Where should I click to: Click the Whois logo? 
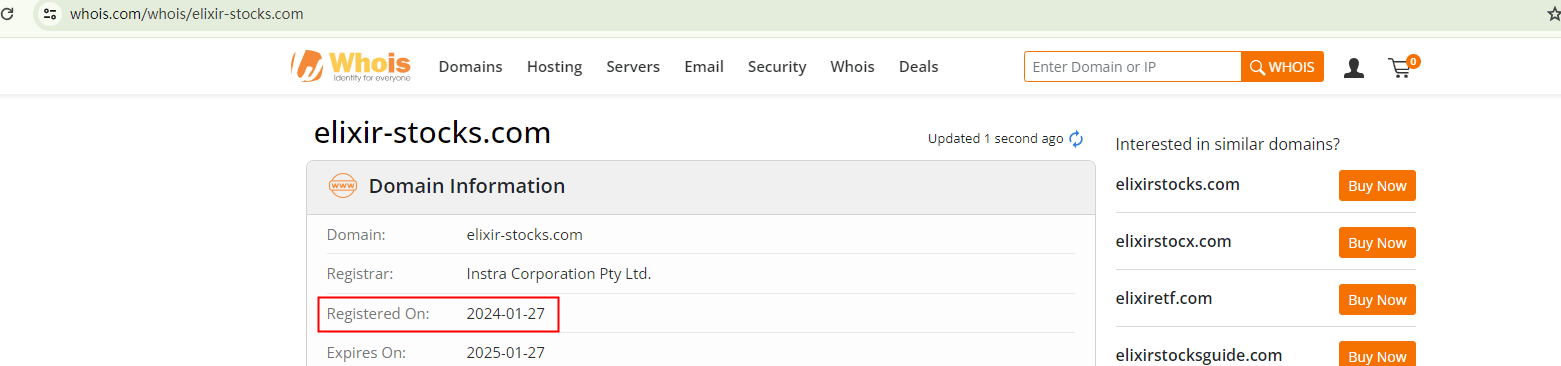(x=351, y=66)
